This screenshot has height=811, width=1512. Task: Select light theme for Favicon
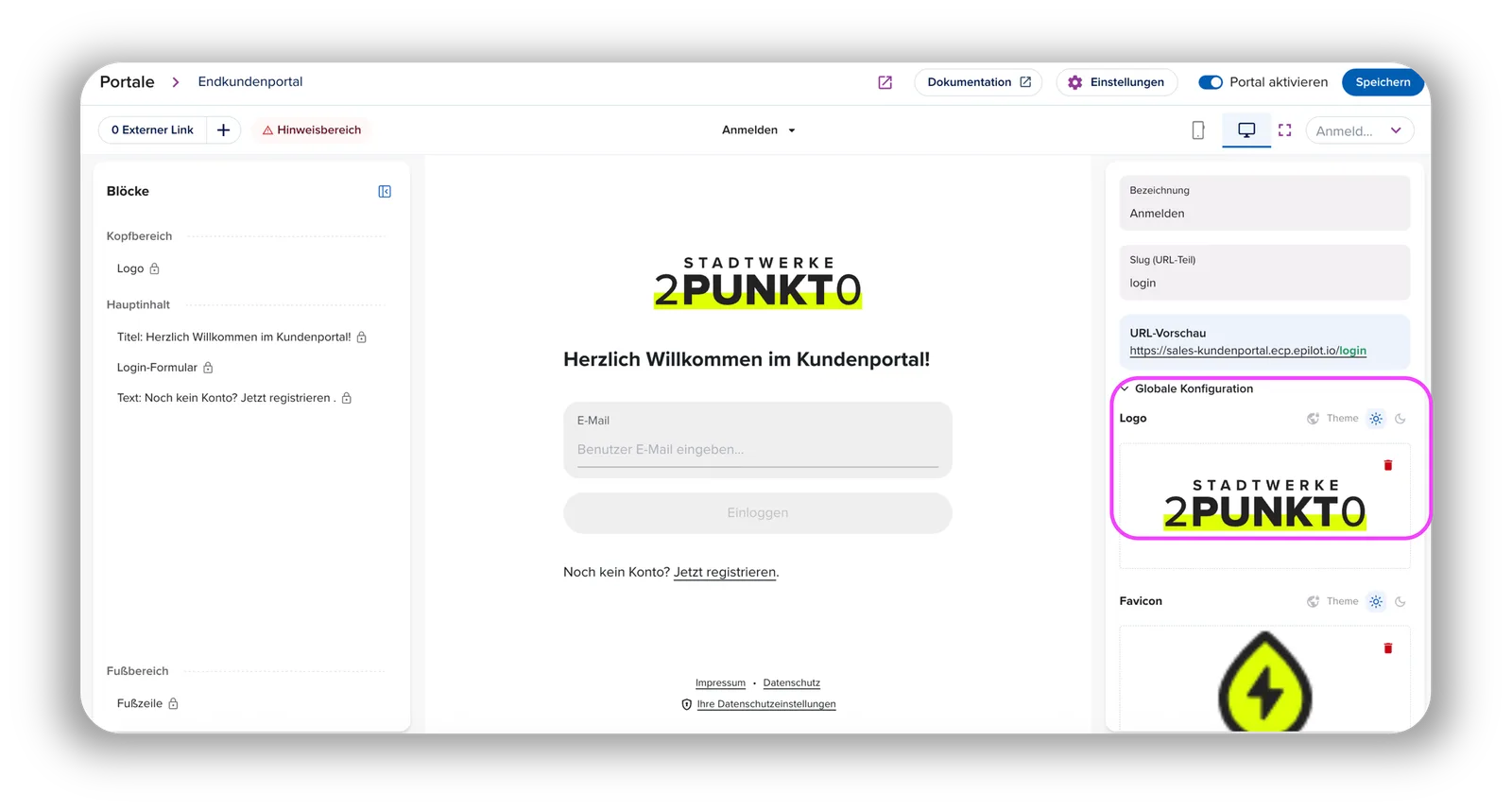click(1376, 602)
